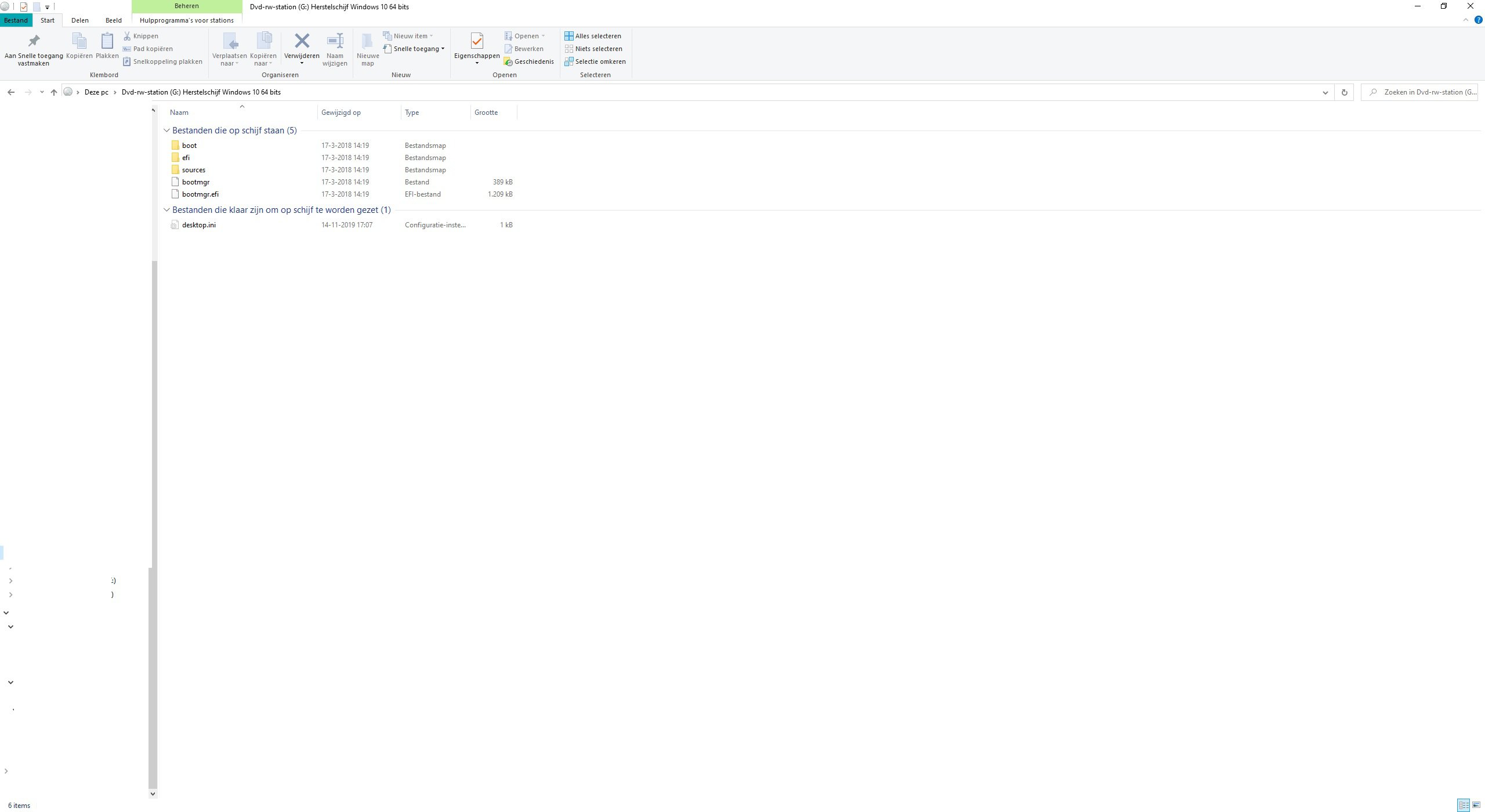Click the navigation pane vertical scrollbar
The image size is (1485, 812).
tap(153, 406)
